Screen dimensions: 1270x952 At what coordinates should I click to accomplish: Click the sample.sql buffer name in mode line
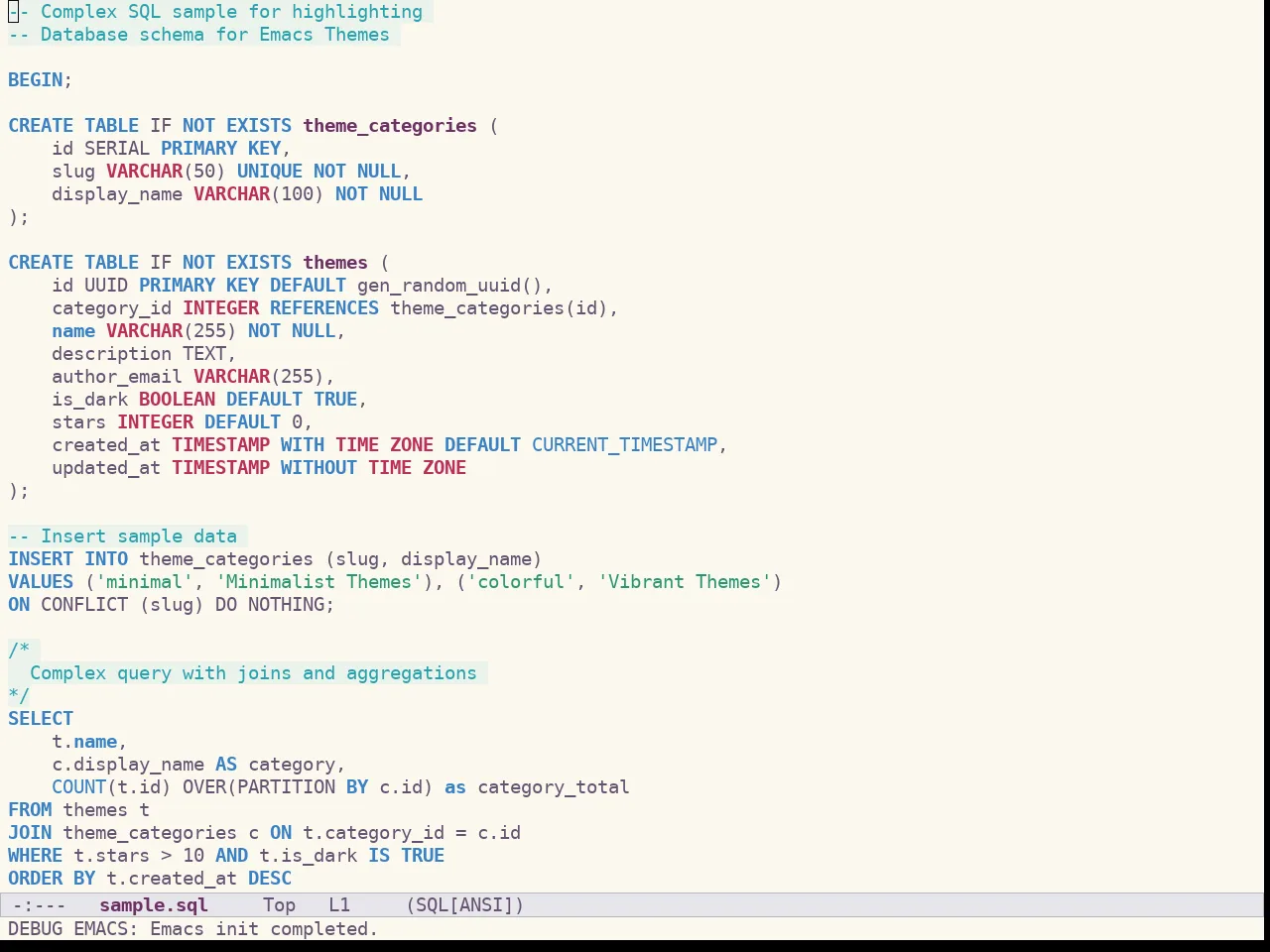pos(154,905)
